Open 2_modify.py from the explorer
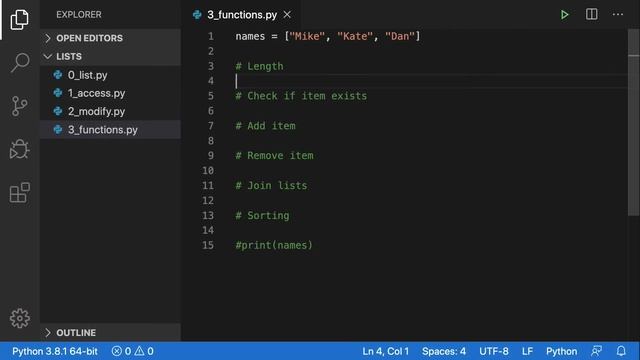640x360 pixels. tap(110, 111)
